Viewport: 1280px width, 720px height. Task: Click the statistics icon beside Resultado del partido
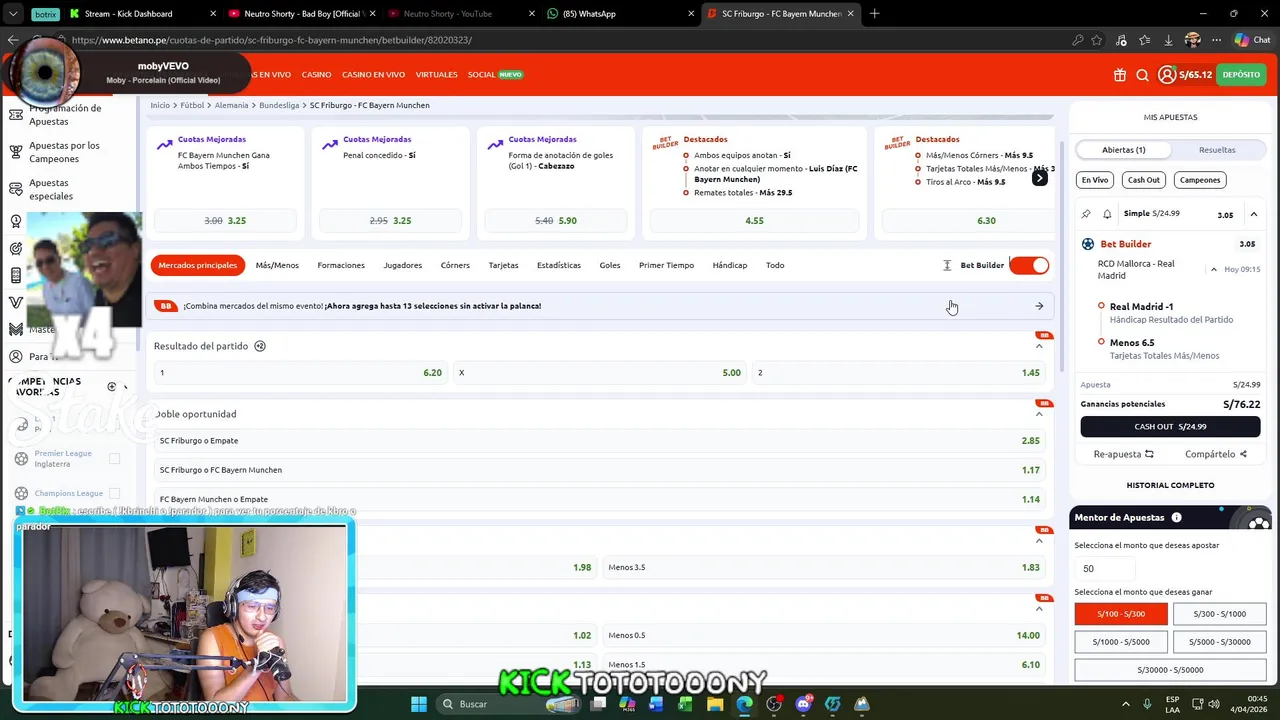click(x=260, y=346)
